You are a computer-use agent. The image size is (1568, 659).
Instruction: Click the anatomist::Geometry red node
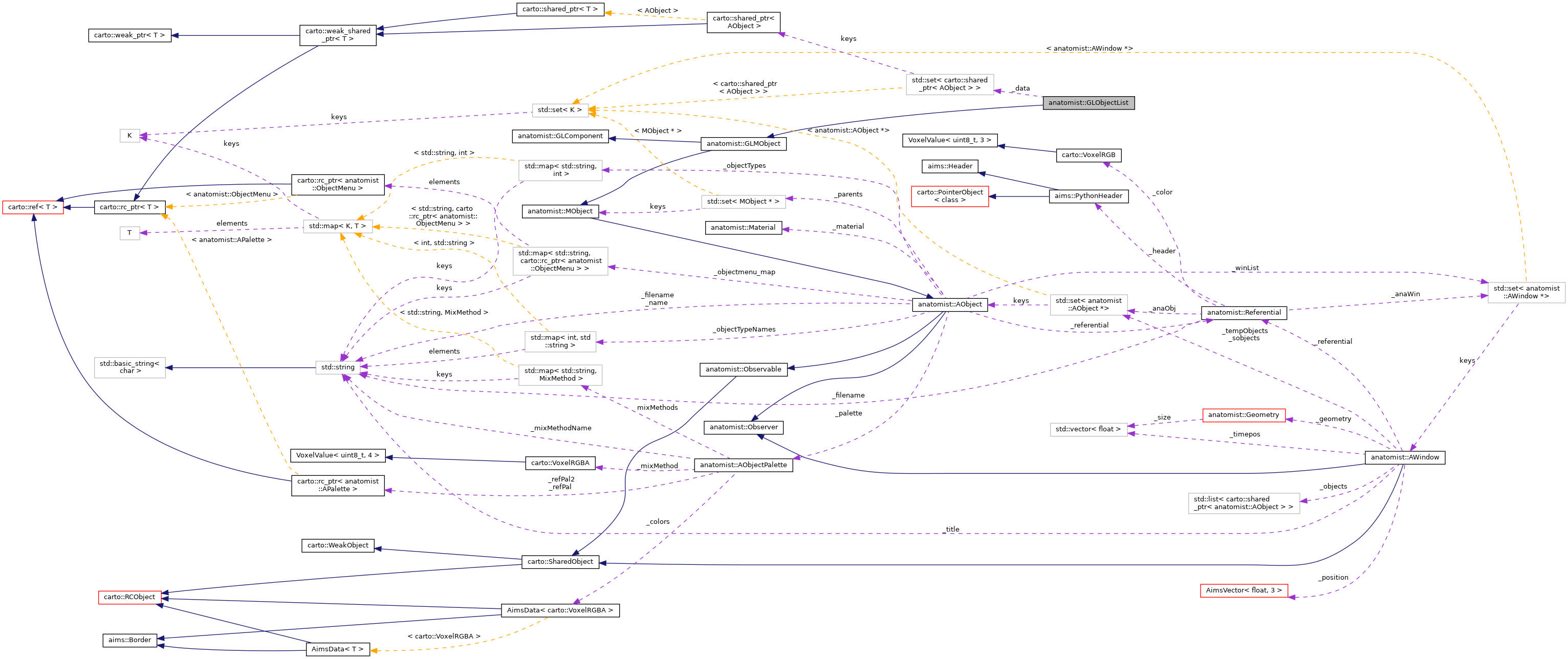point(1244,415)
